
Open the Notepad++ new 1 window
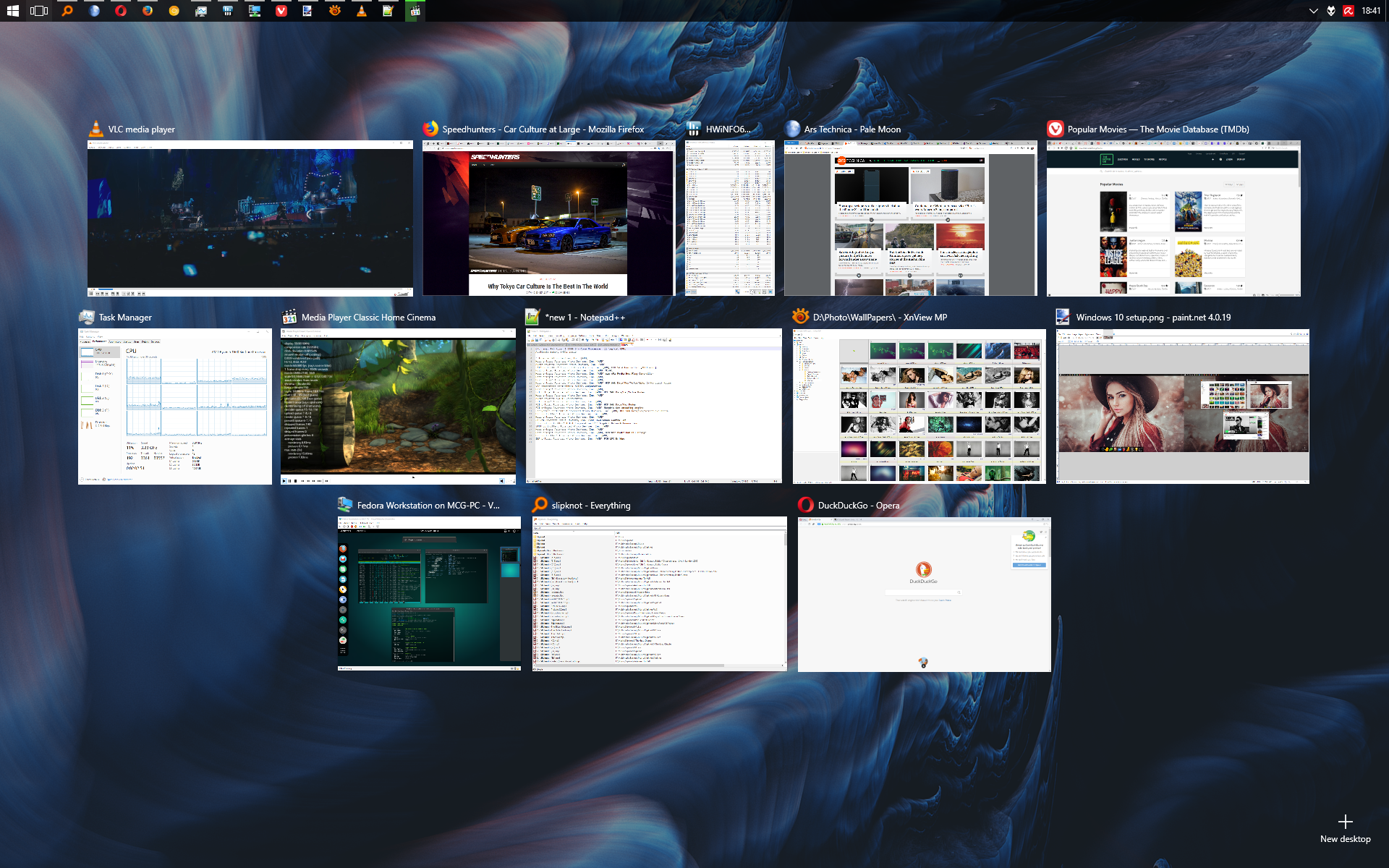coord(653,407)
